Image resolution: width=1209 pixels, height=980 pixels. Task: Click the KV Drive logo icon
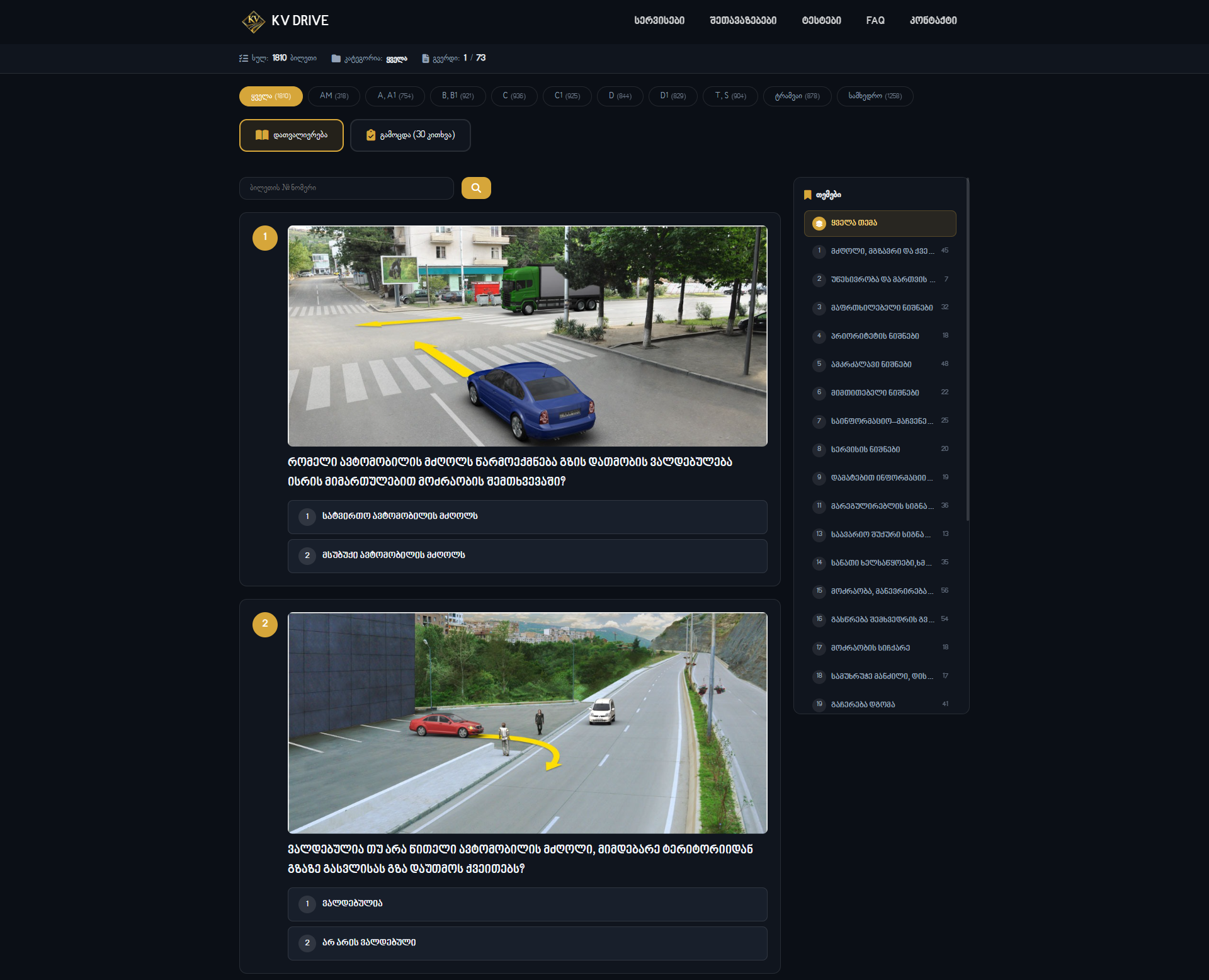pos(253,21)
